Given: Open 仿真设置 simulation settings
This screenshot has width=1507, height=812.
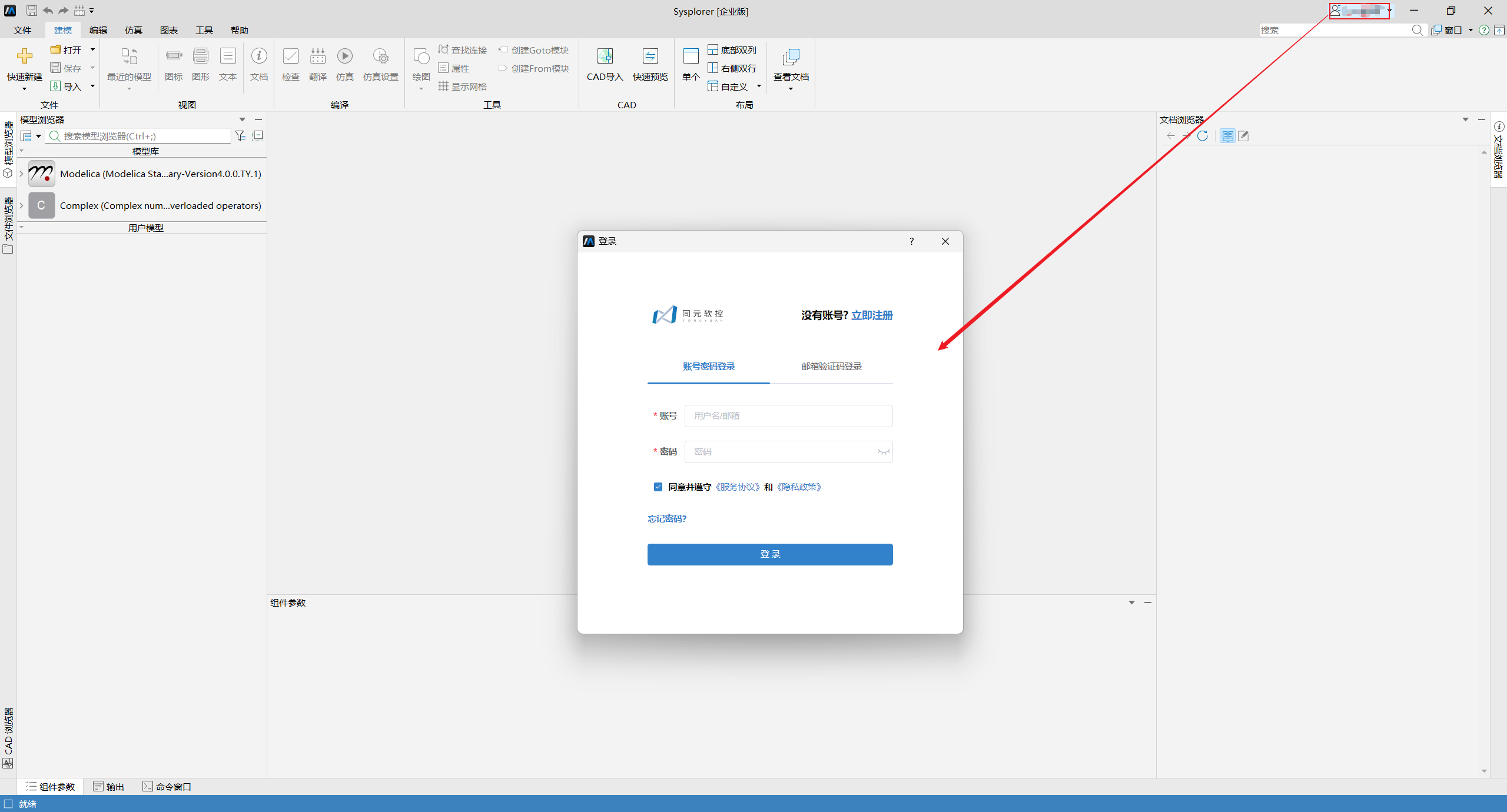Looking at the screenshot, I should tap(381, 64).
